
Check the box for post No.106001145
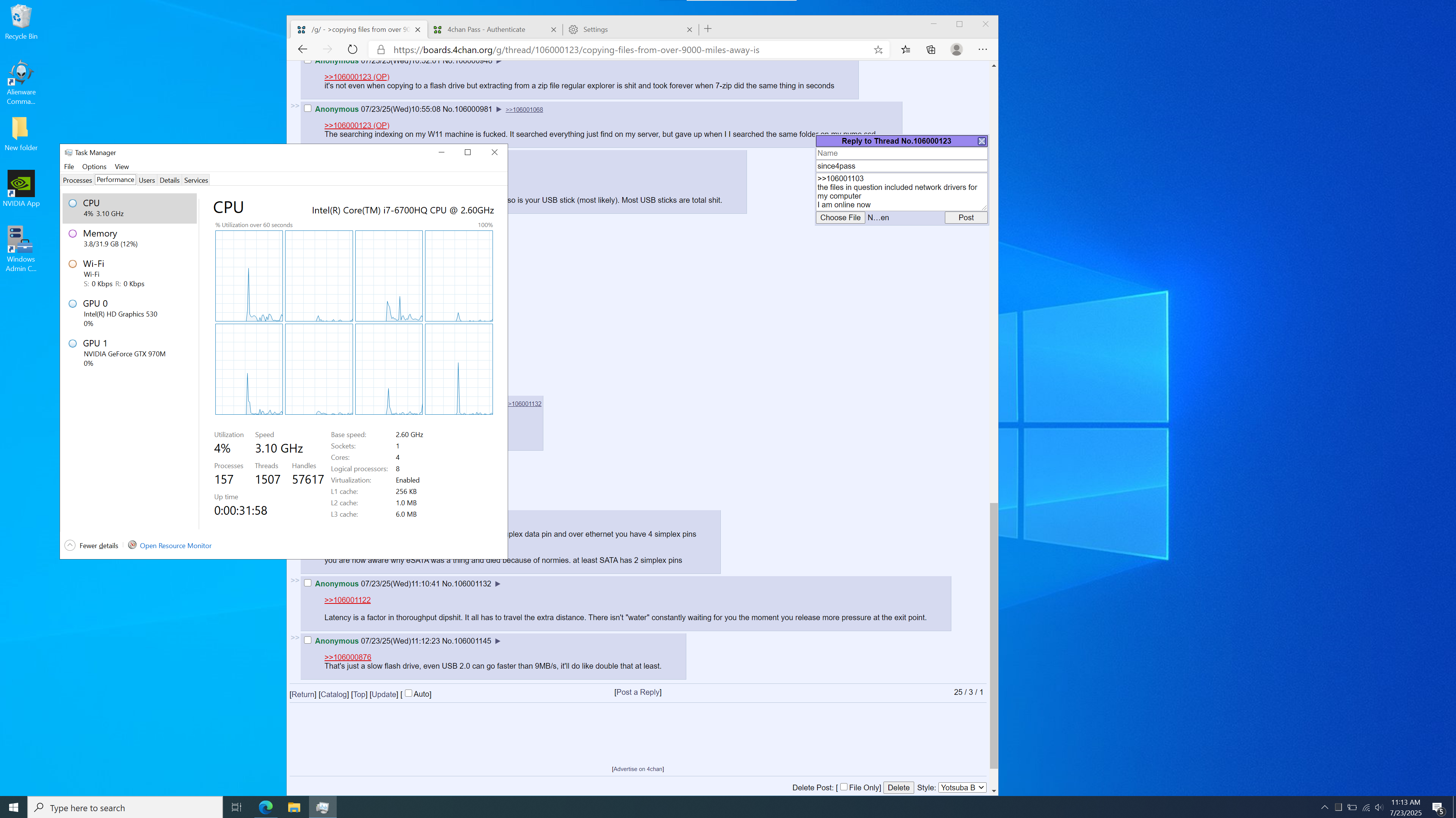coord(308,640)
